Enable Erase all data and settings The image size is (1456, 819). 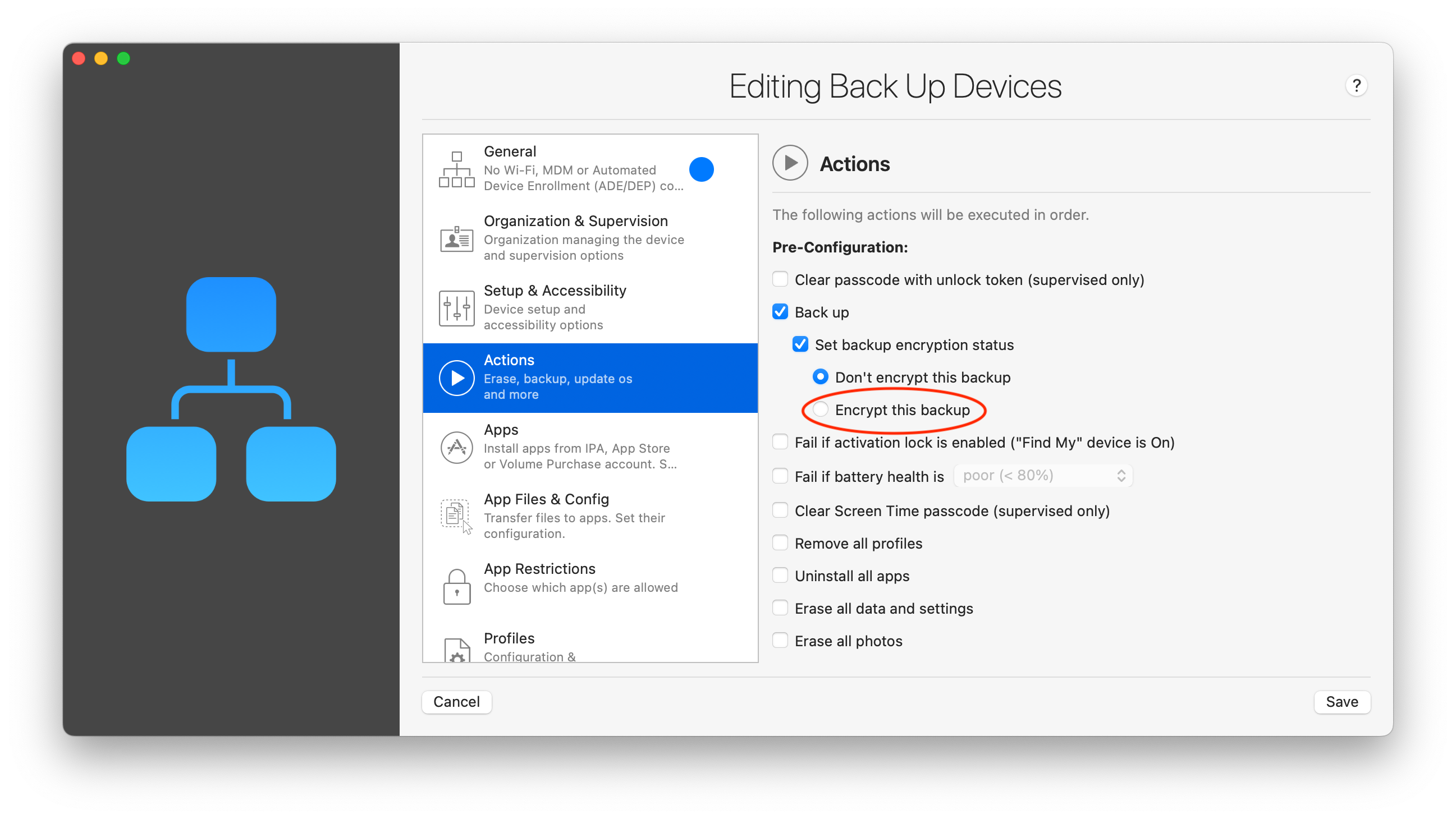coord(780,607)
